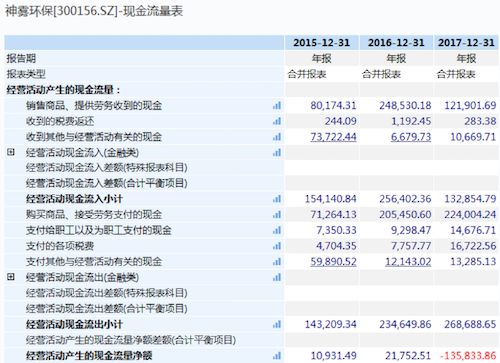Image resolution: width=500 pixels, height=363 pixels.
Task: Select the 2016-12-31 column header
Action: tap(396, 43)
